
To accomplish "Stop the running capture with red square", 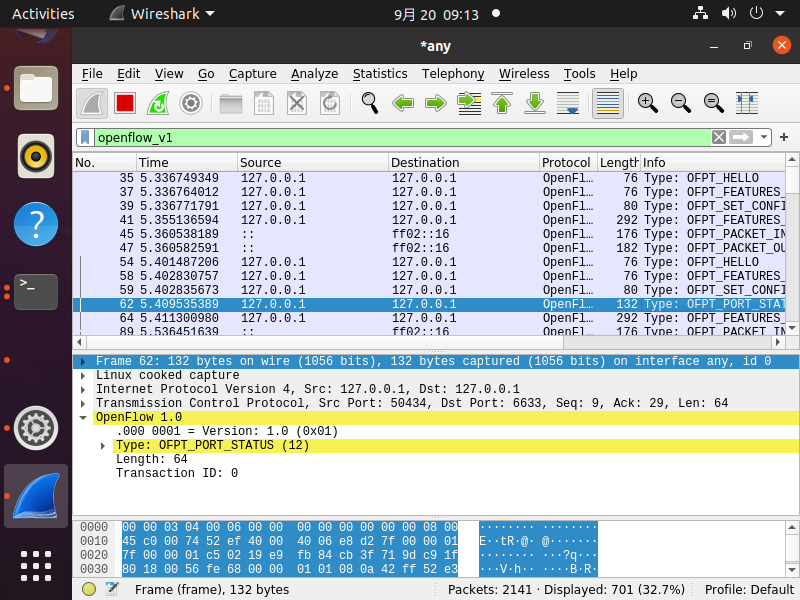I will tap(125, 104).
